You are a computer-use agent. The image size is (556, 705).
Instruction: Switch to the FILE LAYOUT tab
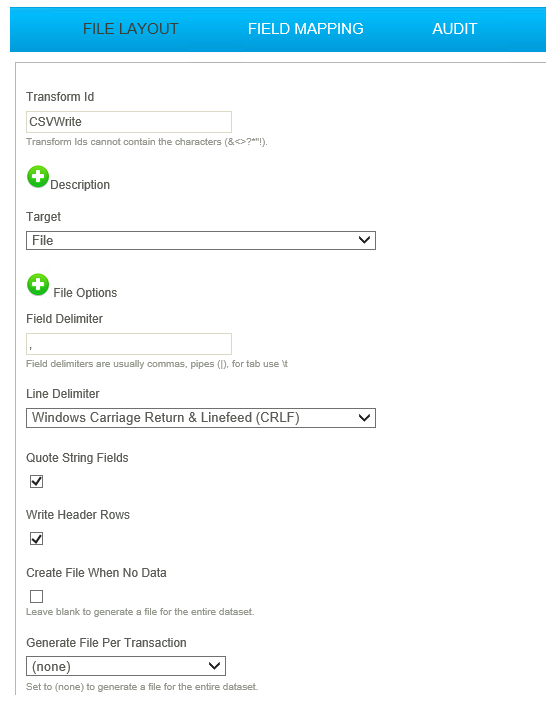point(130,29)
